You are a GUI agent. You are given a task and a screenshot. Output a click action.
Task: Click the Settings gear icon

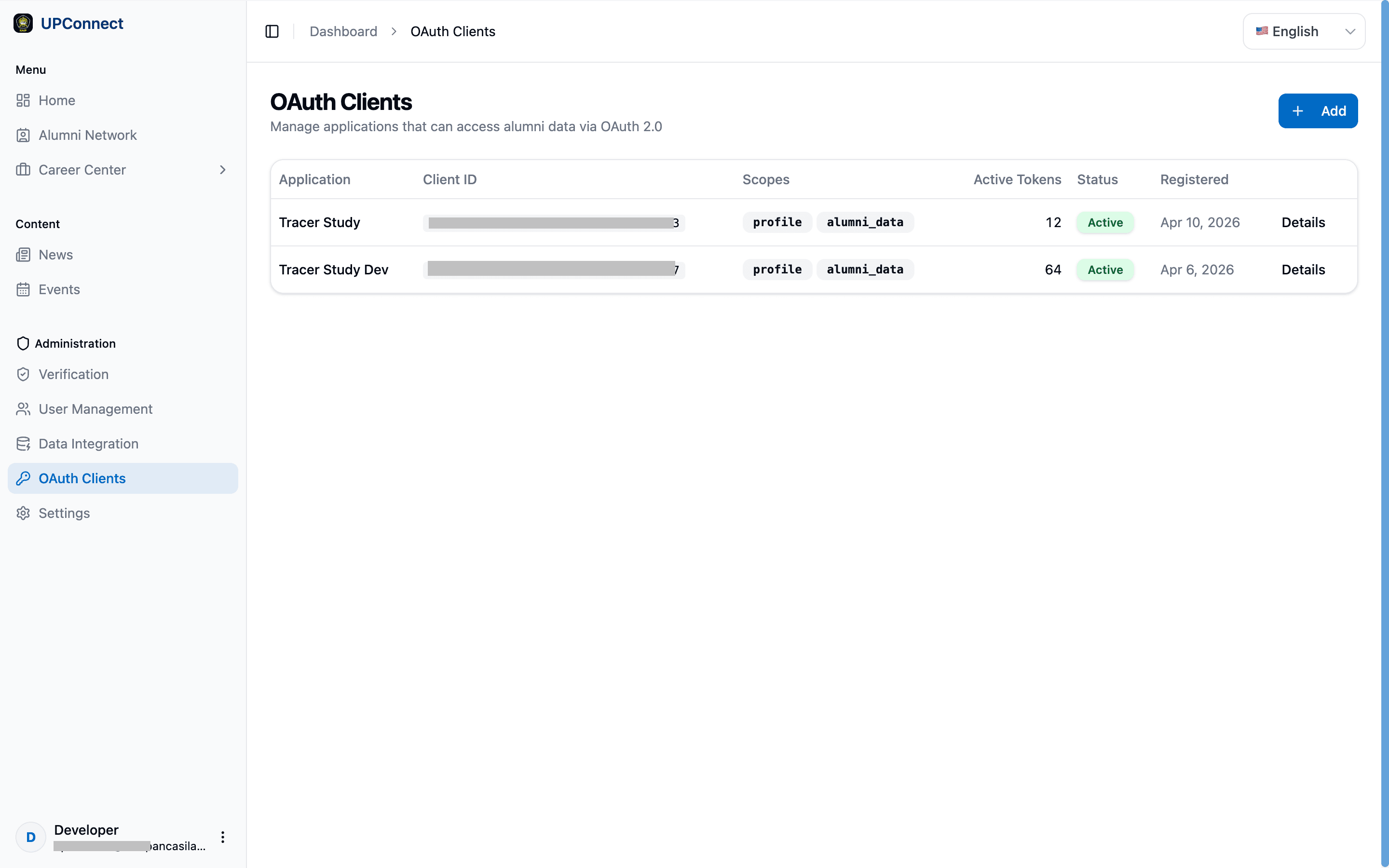(x=23, y=513)
